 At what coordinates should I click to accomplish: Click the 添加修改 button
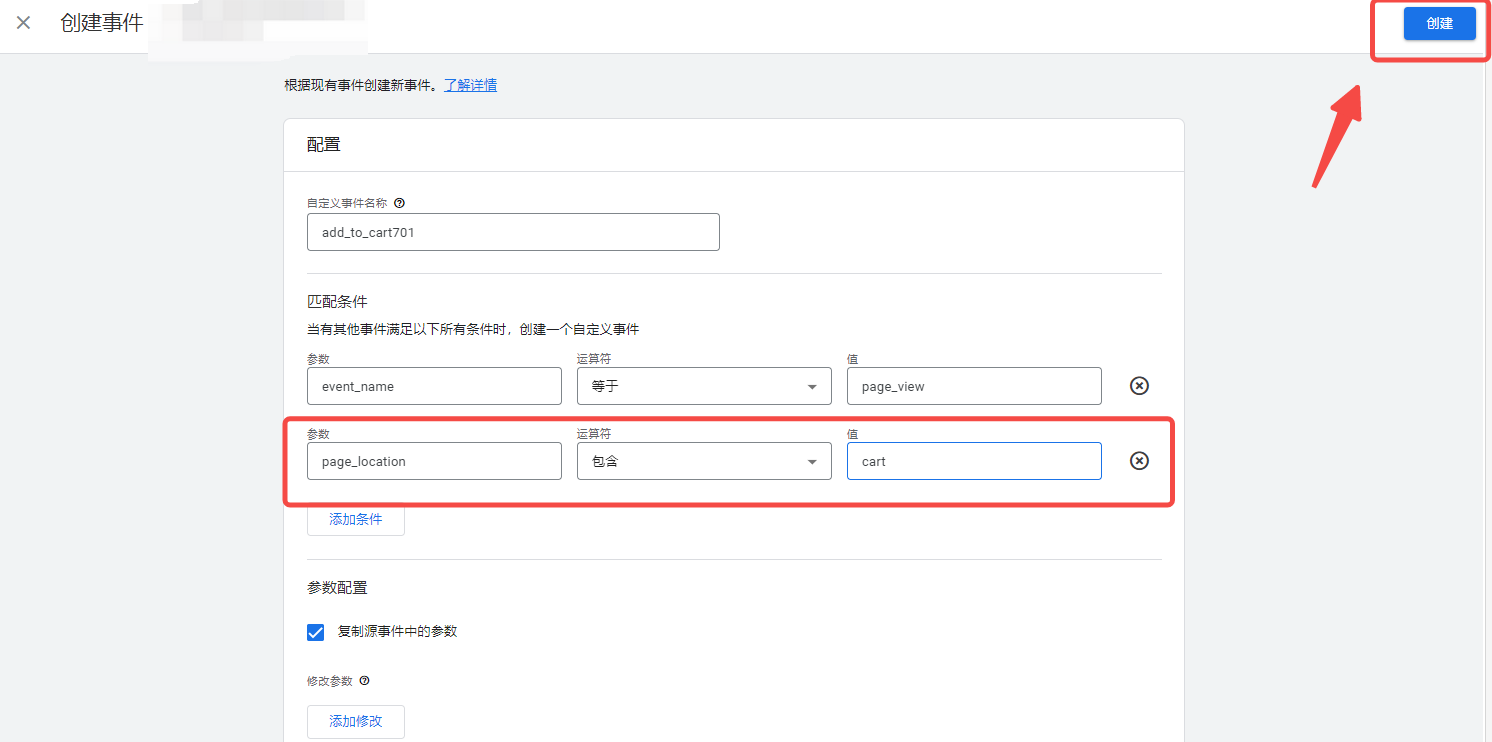click(x=355, y=721)
